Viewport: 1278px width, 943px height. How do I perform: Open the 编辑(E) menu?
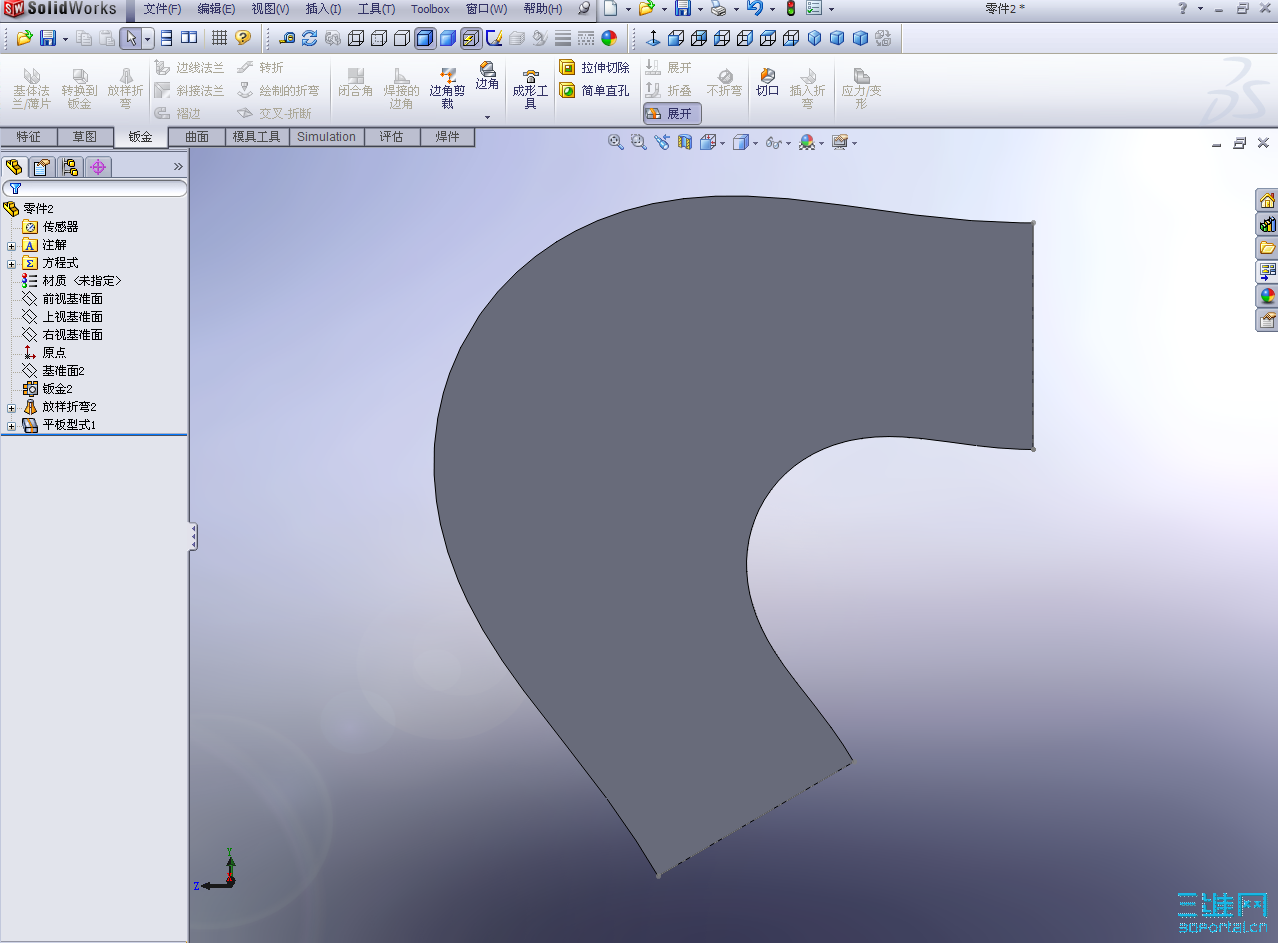(x=216, y=9)
